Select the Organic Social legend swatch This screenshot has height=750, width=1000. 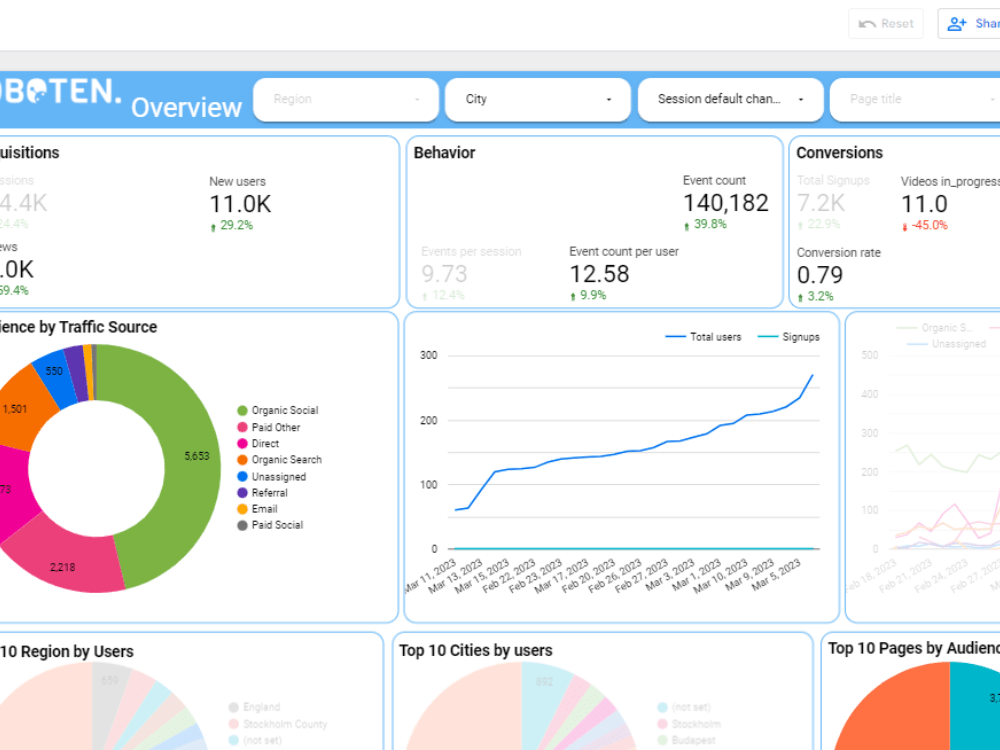(242, 411)
